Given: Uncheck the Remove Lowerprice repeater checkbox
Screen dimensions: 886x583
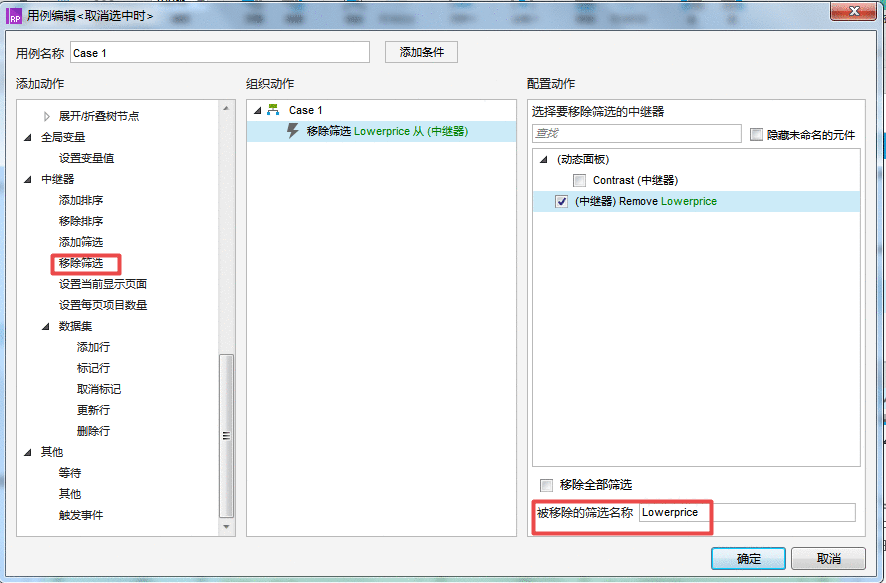Looking at the screenshot, I should point(561,201).
